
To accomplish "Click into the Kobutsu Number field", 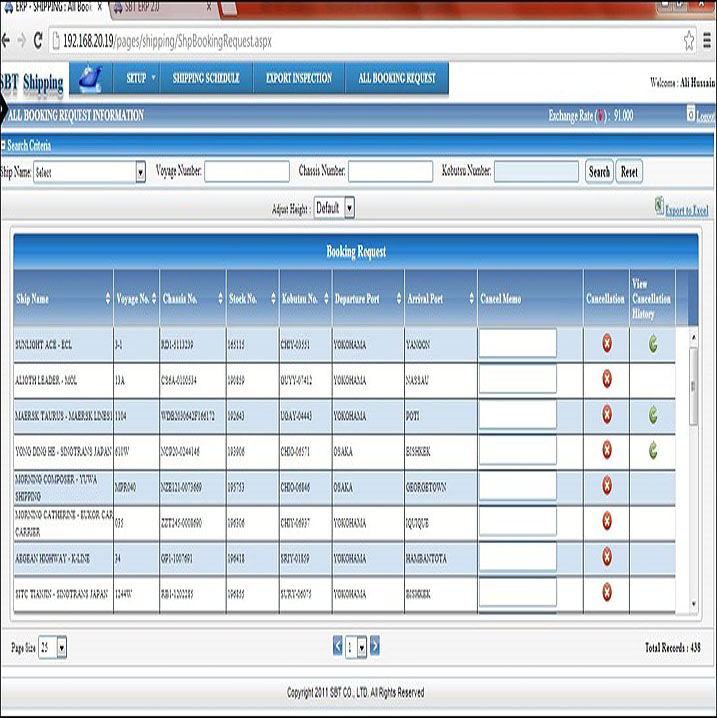I will tap(536, 171).
